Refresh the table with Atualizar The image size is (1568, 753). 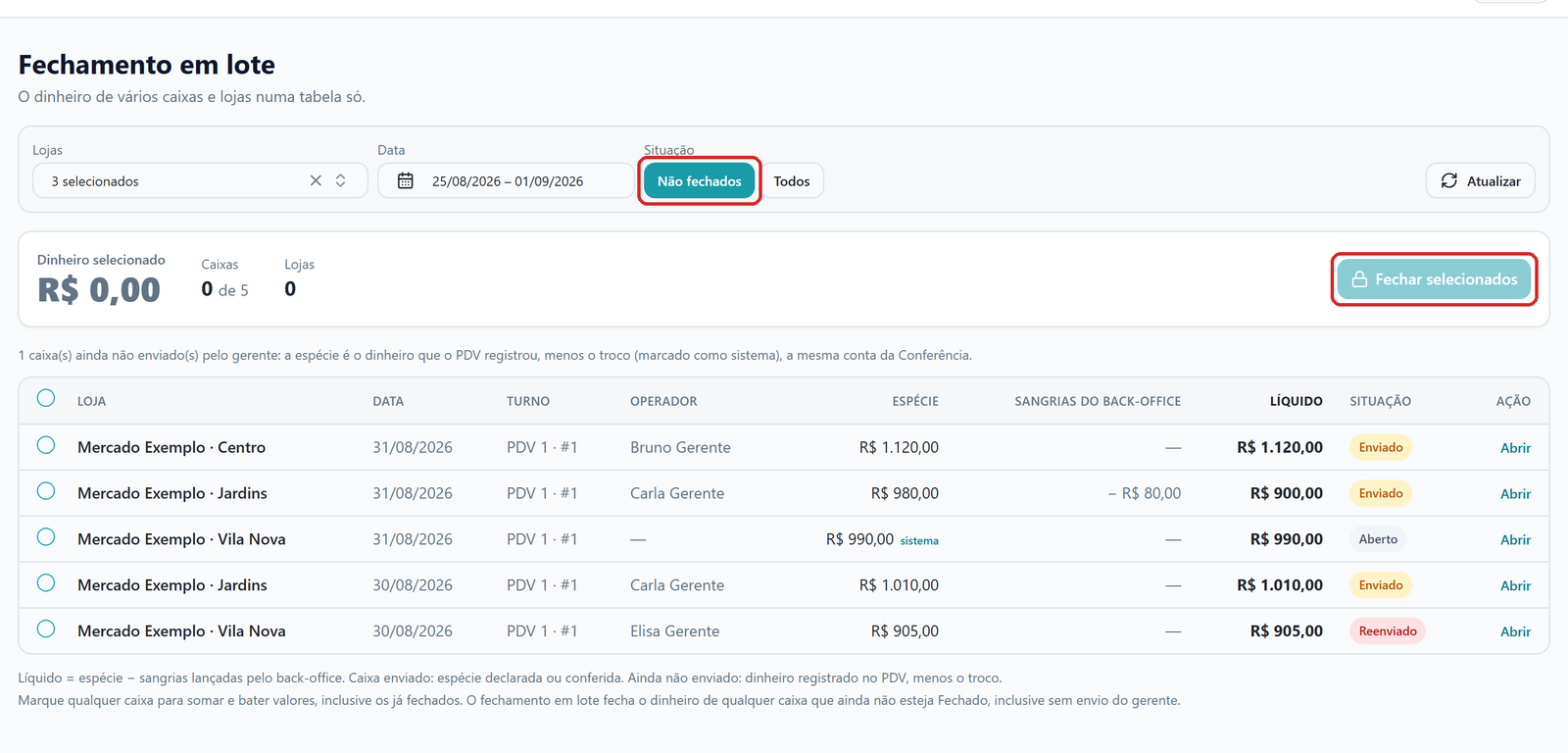[x=1480, y=180]
